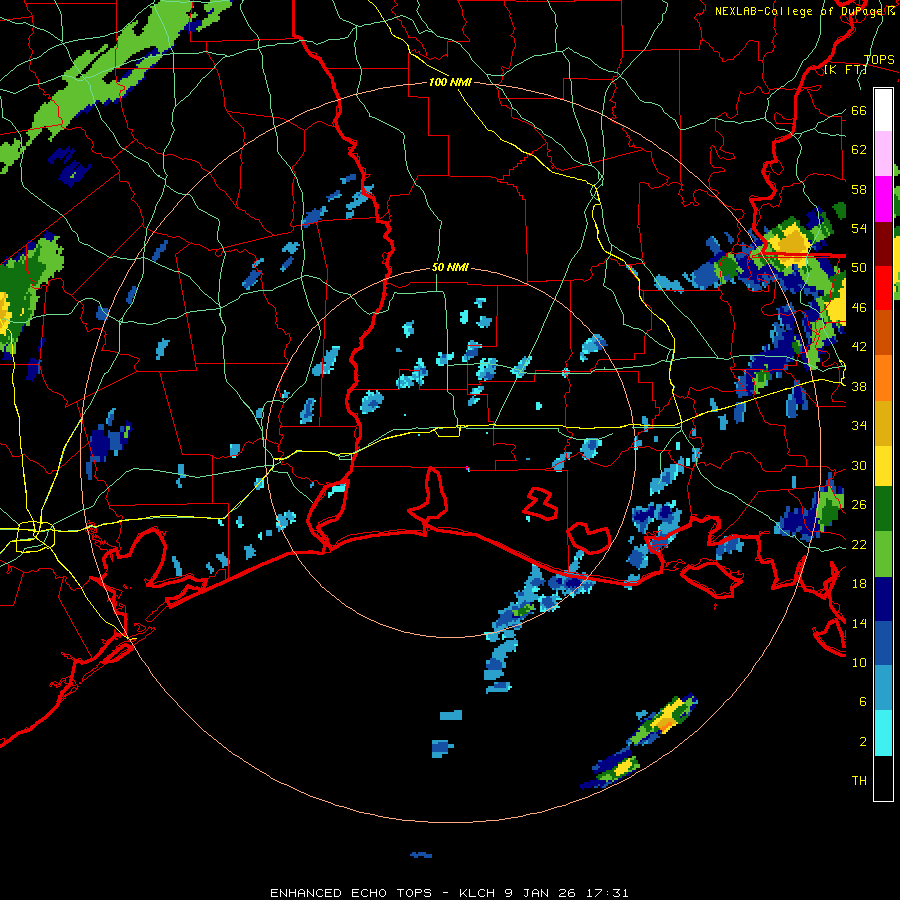
Task: Click the legend value label 30
Action: 859,465
